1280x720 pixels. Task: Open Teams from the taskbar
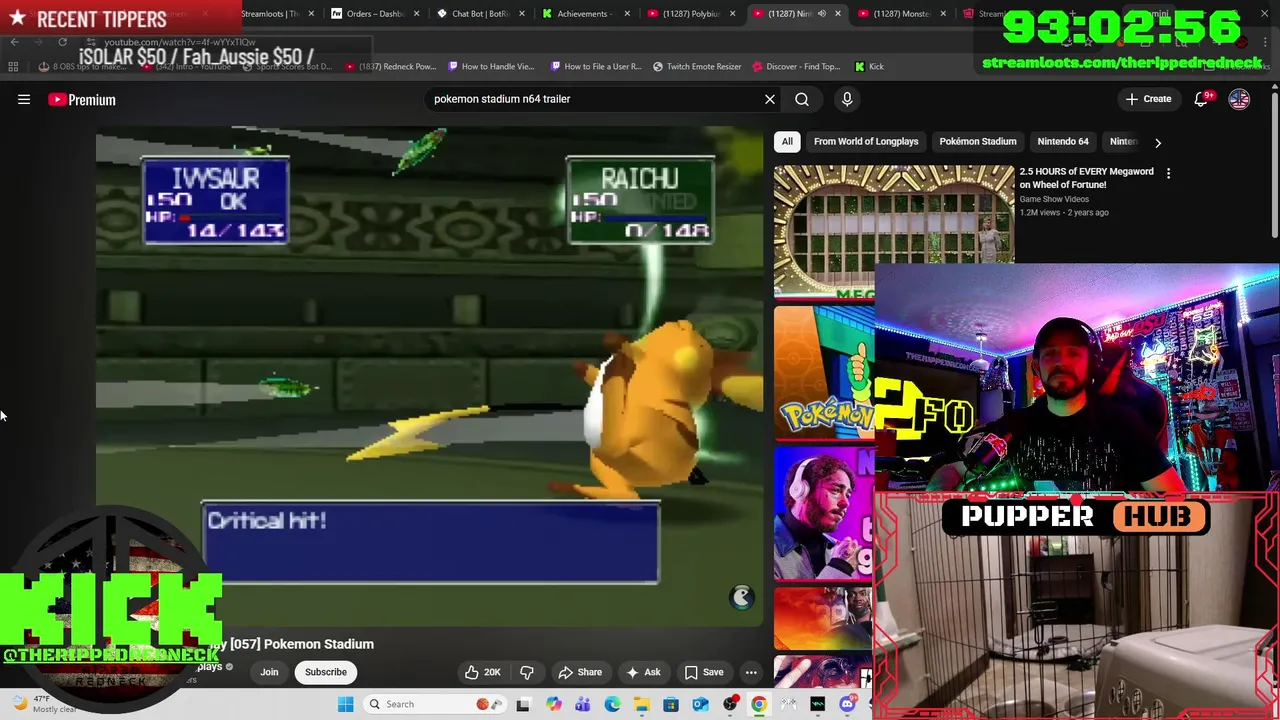point(583,704)
